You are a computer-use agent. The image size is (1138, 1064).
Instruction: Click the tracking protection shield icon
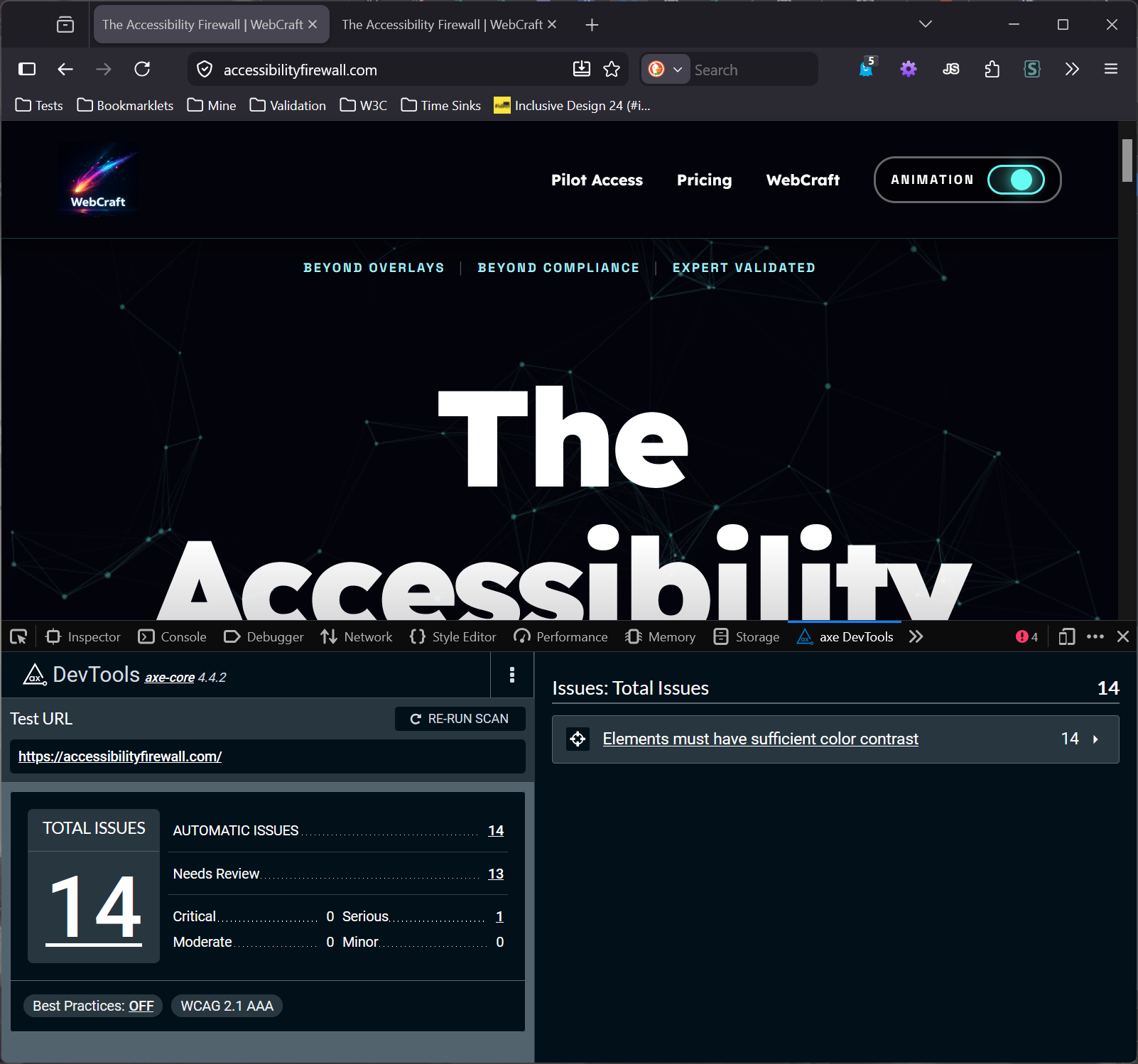[x=205, y=70]
